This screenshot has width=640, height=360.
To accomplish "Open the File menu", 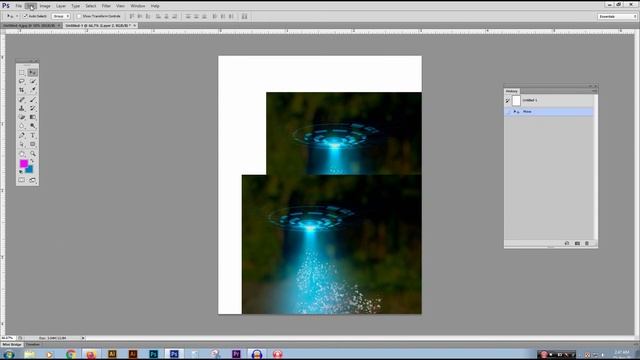I will [x=19, y=6].
